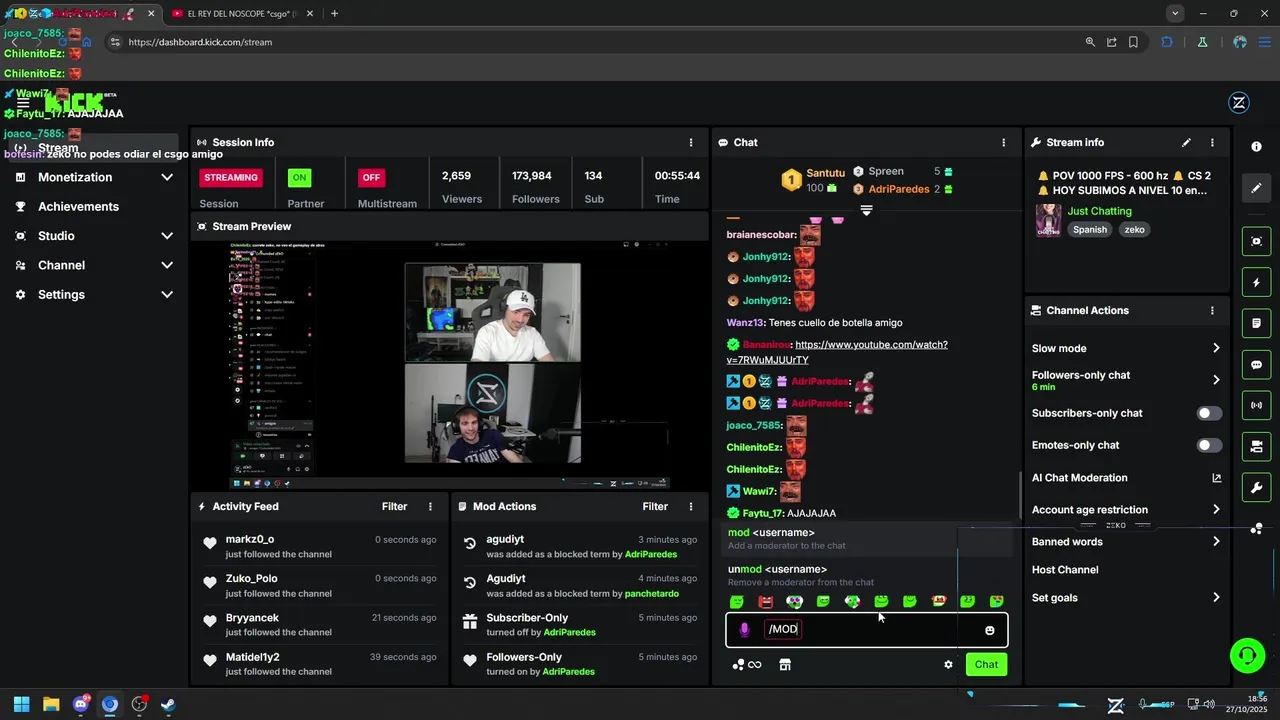Image resolution: width=1280 pixels, height=720 pixels.
Task: Click the Spanish stream tag
Action: (x=1090, y=230)
